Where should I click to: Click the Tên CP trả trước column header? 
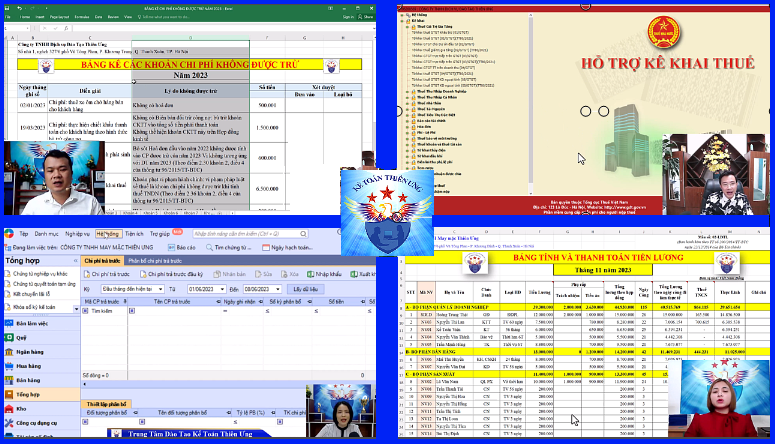[x=172, y=302]
